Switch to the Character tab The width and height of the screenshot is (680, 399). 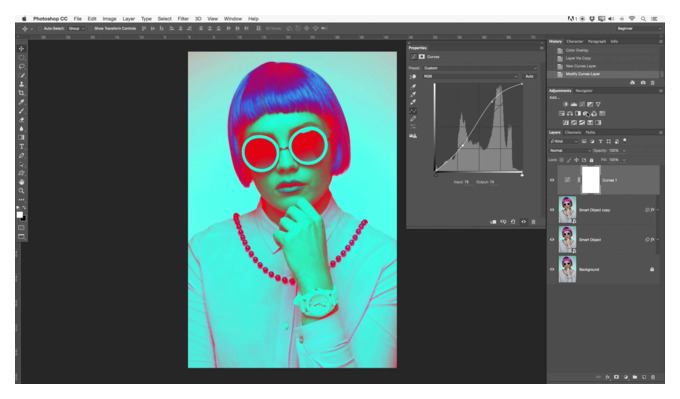[x=575, y=42]
